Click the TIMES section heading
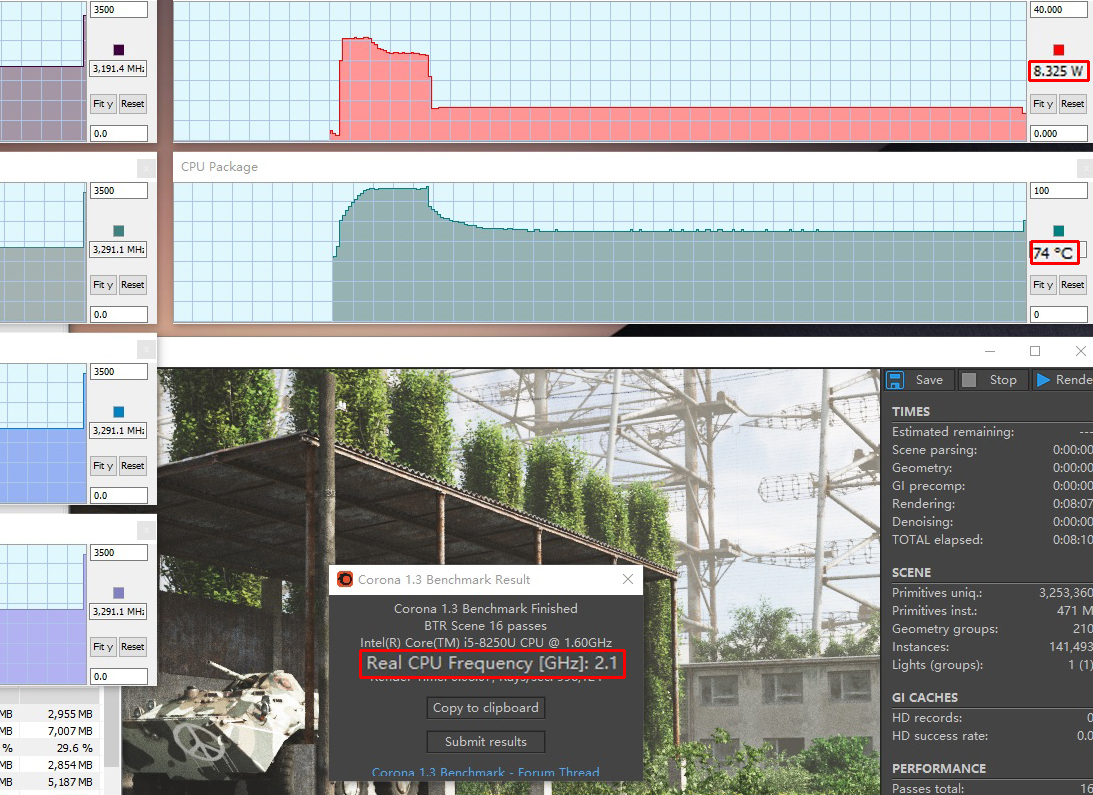Screen dimensions: 1093x795 coord(911,411)
